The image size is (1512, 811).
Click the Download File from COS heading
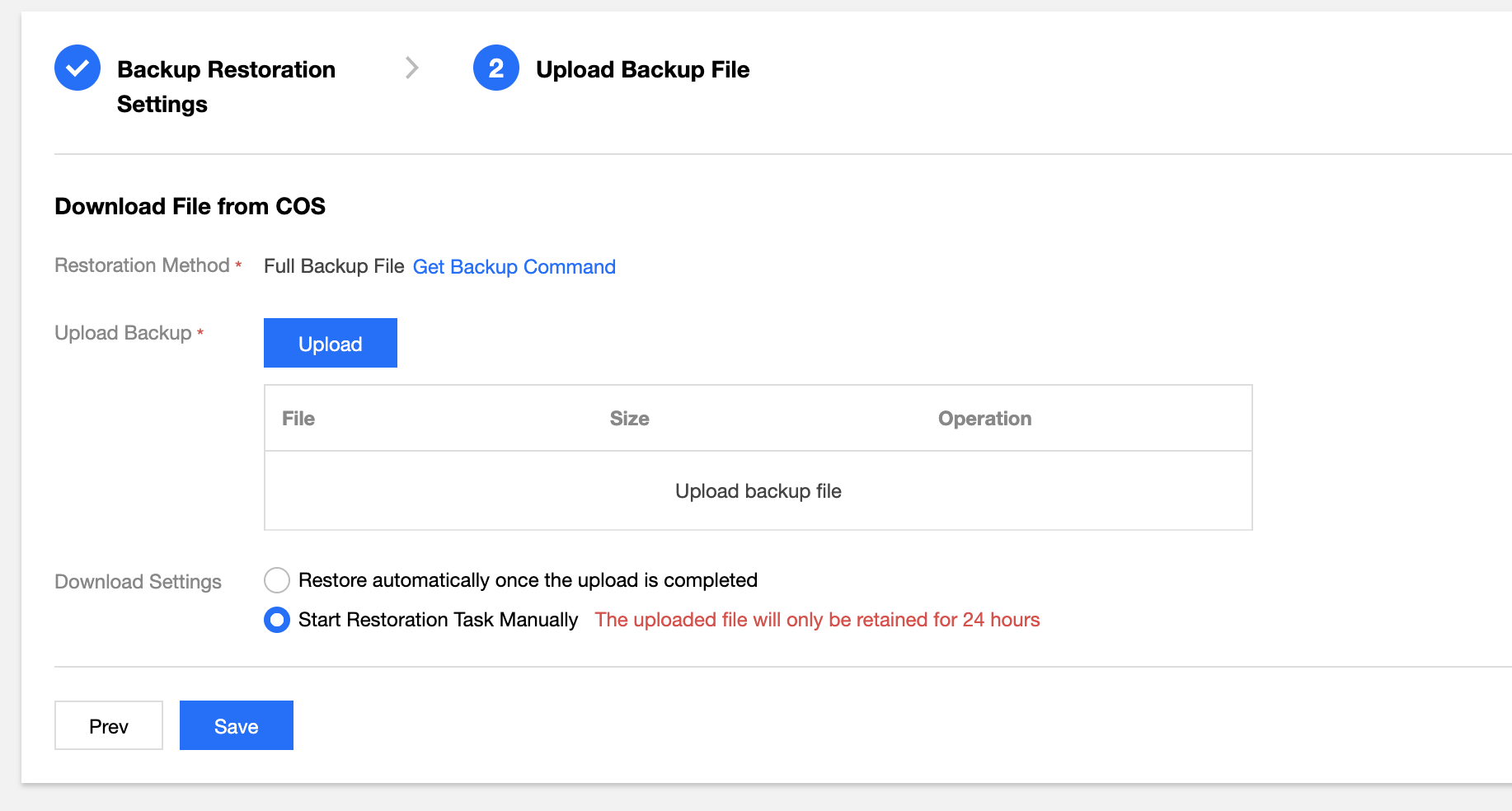190,206
